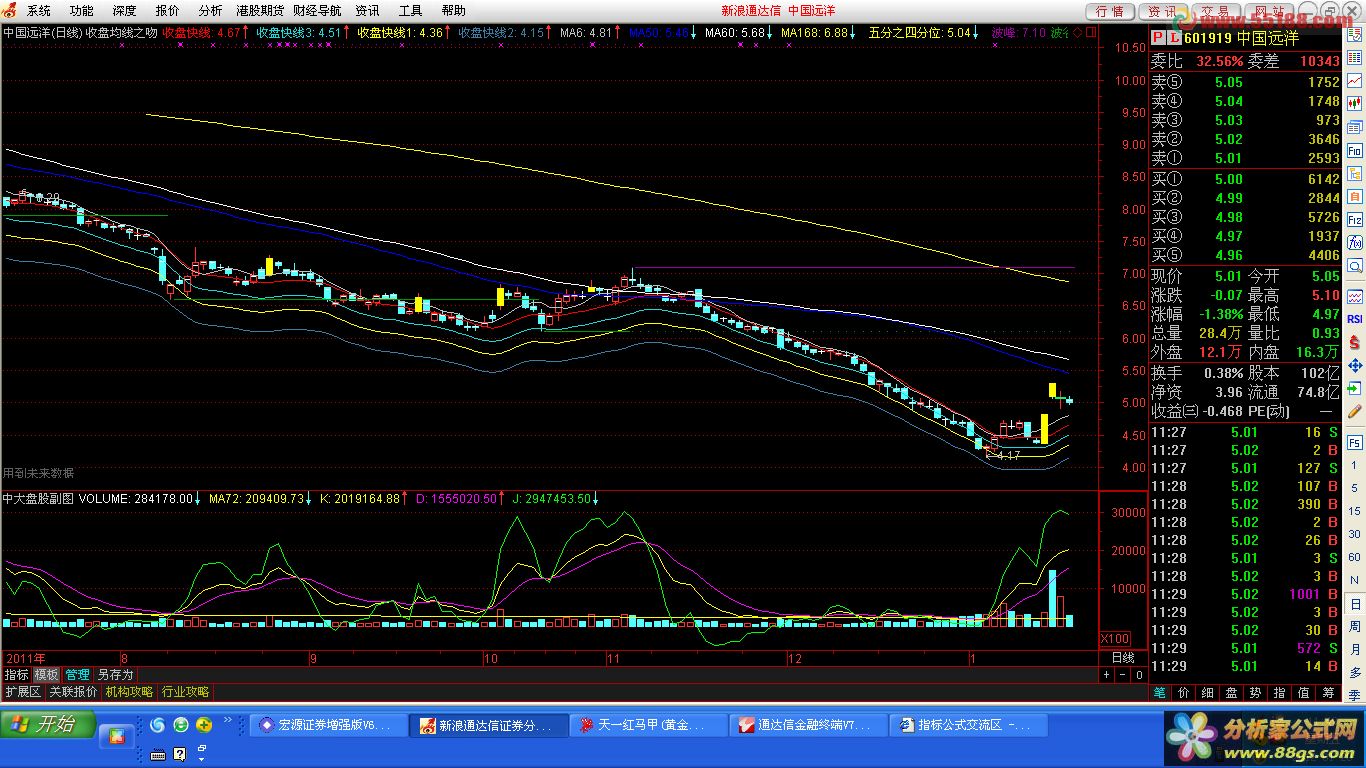
Task: Select the 1-minute period in sidebar
Action: [1354, 464]
